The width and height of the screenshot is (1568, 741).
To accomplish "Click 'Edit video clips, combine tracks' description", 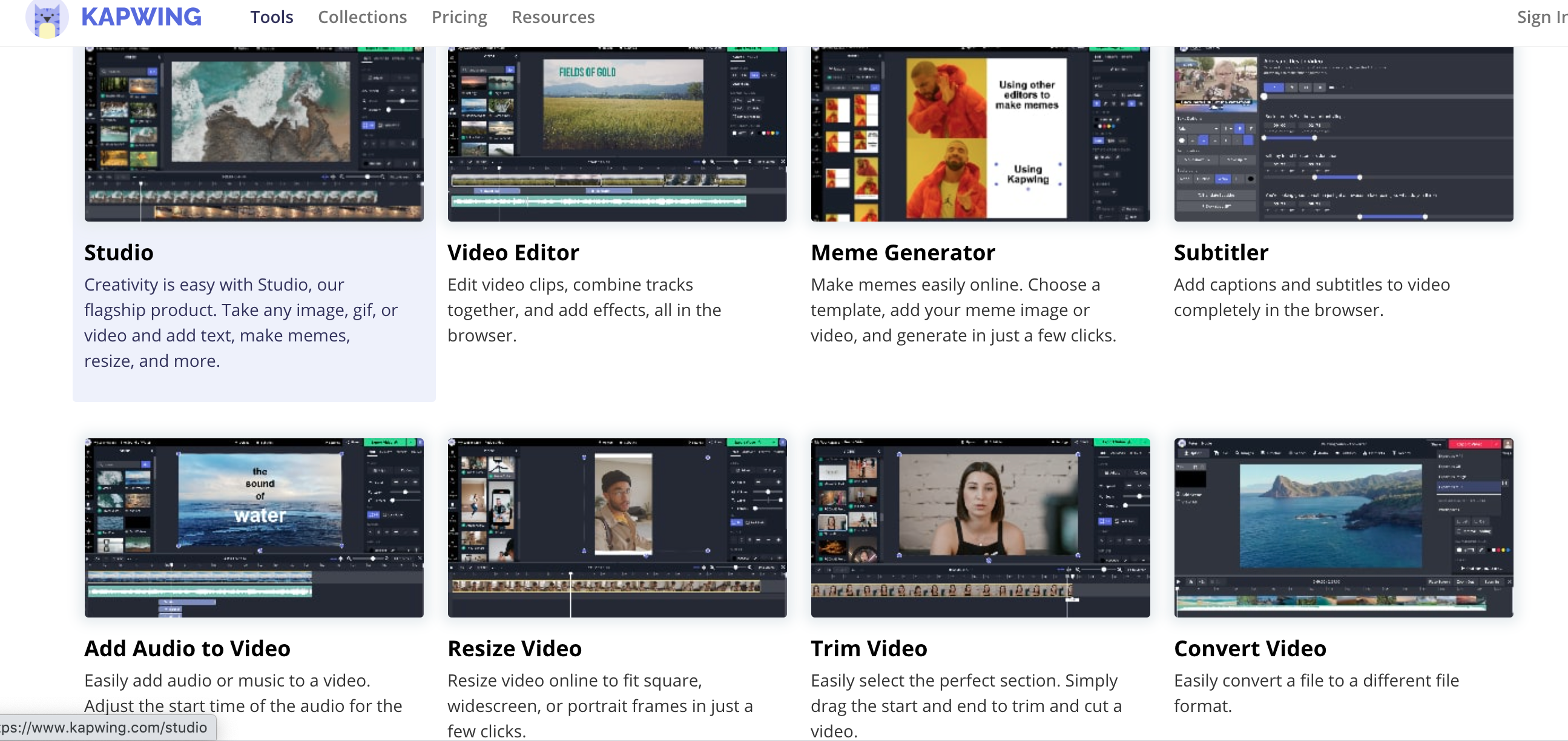I will click(584, 310).
